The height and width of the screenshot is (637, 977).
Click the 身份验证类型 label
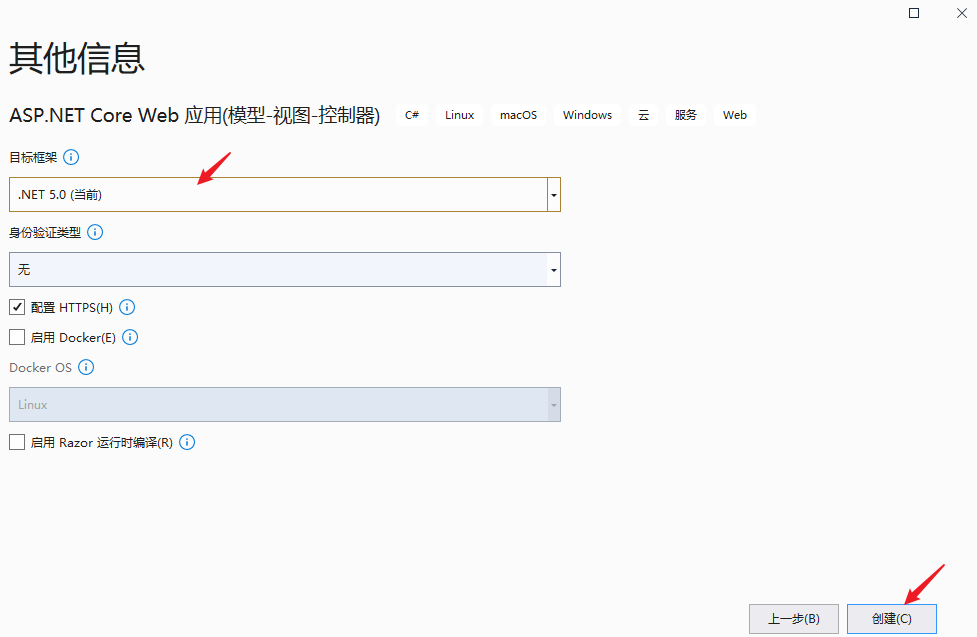[45, 232]
